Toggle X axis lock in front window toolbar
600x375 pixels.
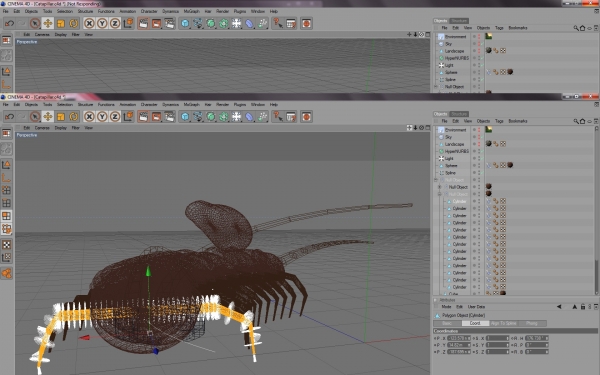[89, 117]
